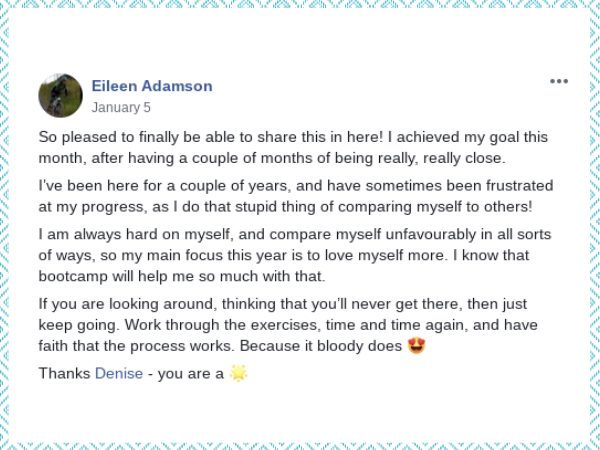The height and width of the screenshot is (450, 600).
Task: Open the three-dot post options menu
Action: click(x=559, y=81)
